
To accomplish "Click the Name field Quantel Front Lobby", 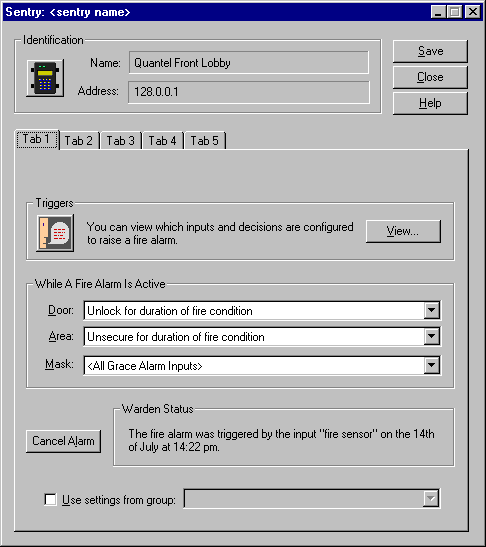I will point(249,63).
